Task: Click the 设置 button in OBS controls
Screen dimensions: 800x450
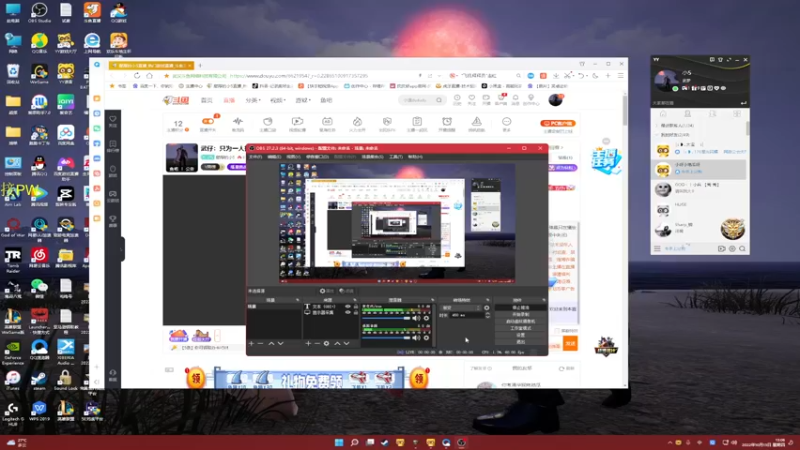Action: point(520,335)
